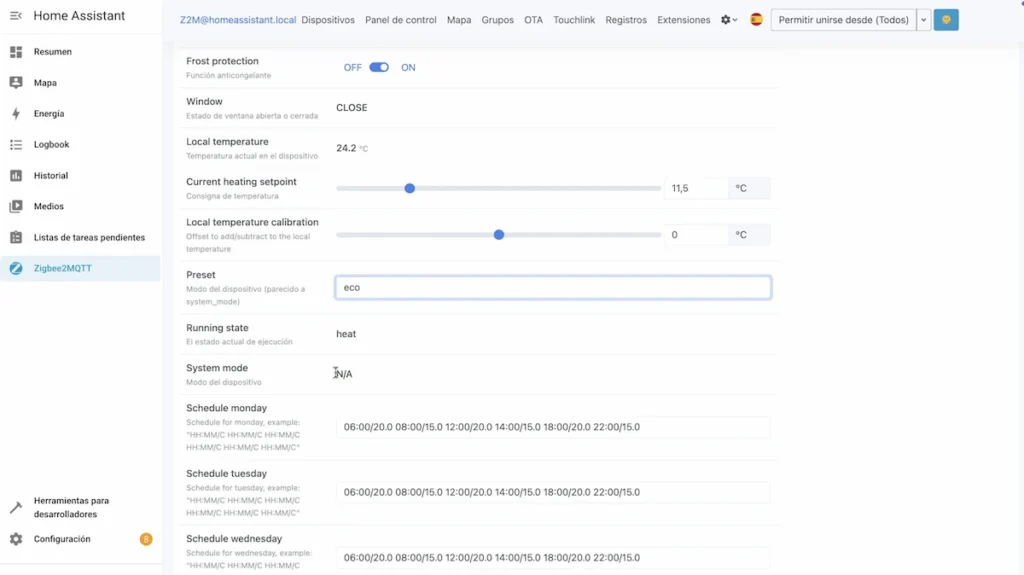Open Logbook list icon in sidebar

pos(16,145)
